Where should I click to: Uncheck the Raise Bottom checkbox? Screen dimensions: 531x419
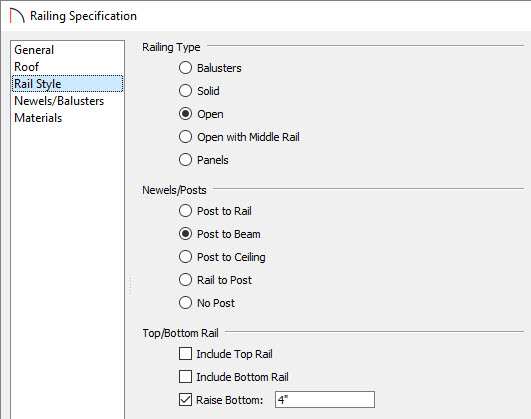tap(185, 400)
